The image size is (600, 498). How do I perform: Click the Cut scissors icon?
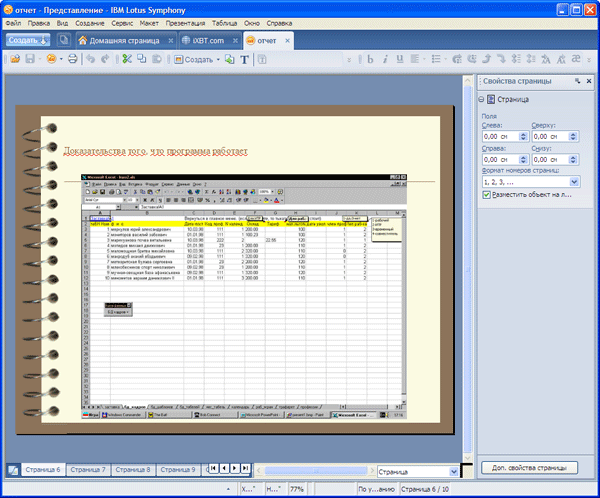[x=127, y=59]
